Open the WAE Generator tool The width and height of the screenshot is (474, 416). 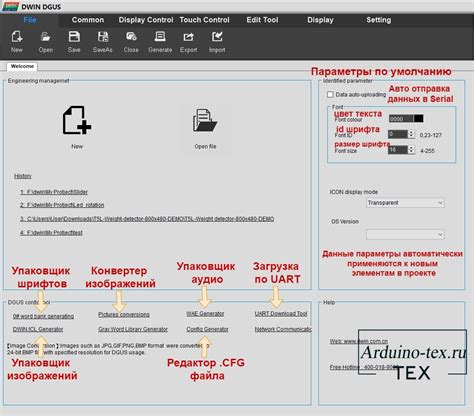[205, 314]
